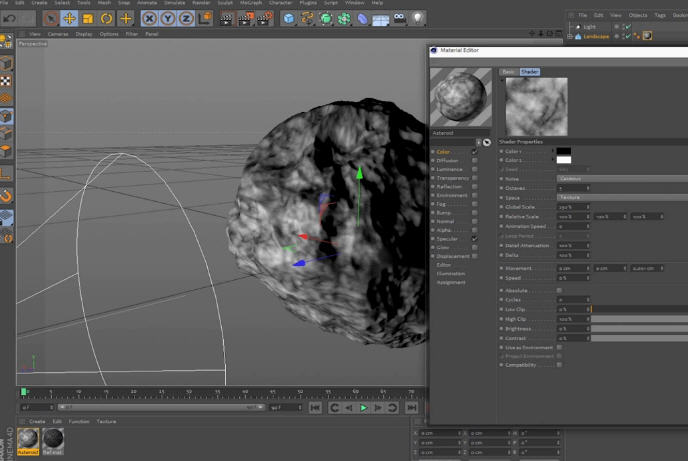Enable the Reflection channel checkbox

(x=474, y=186)
